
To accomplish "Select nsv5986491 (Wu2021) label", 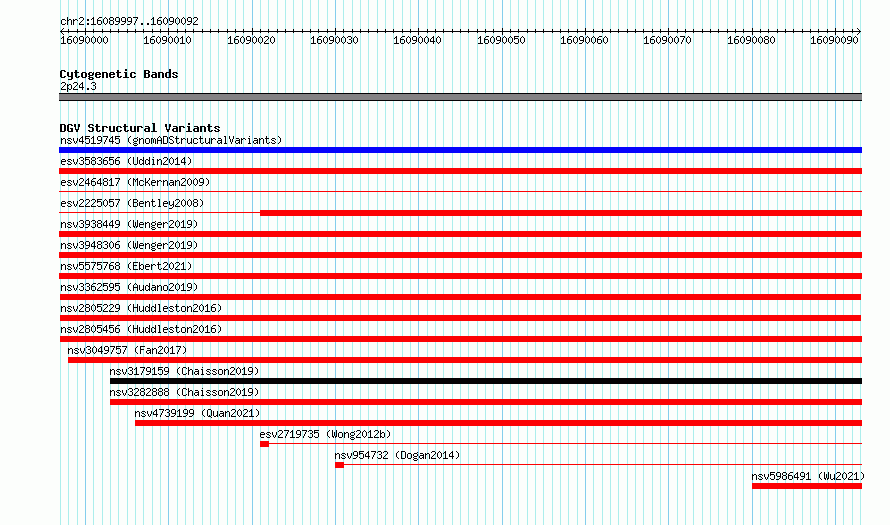I will point(808,476).
